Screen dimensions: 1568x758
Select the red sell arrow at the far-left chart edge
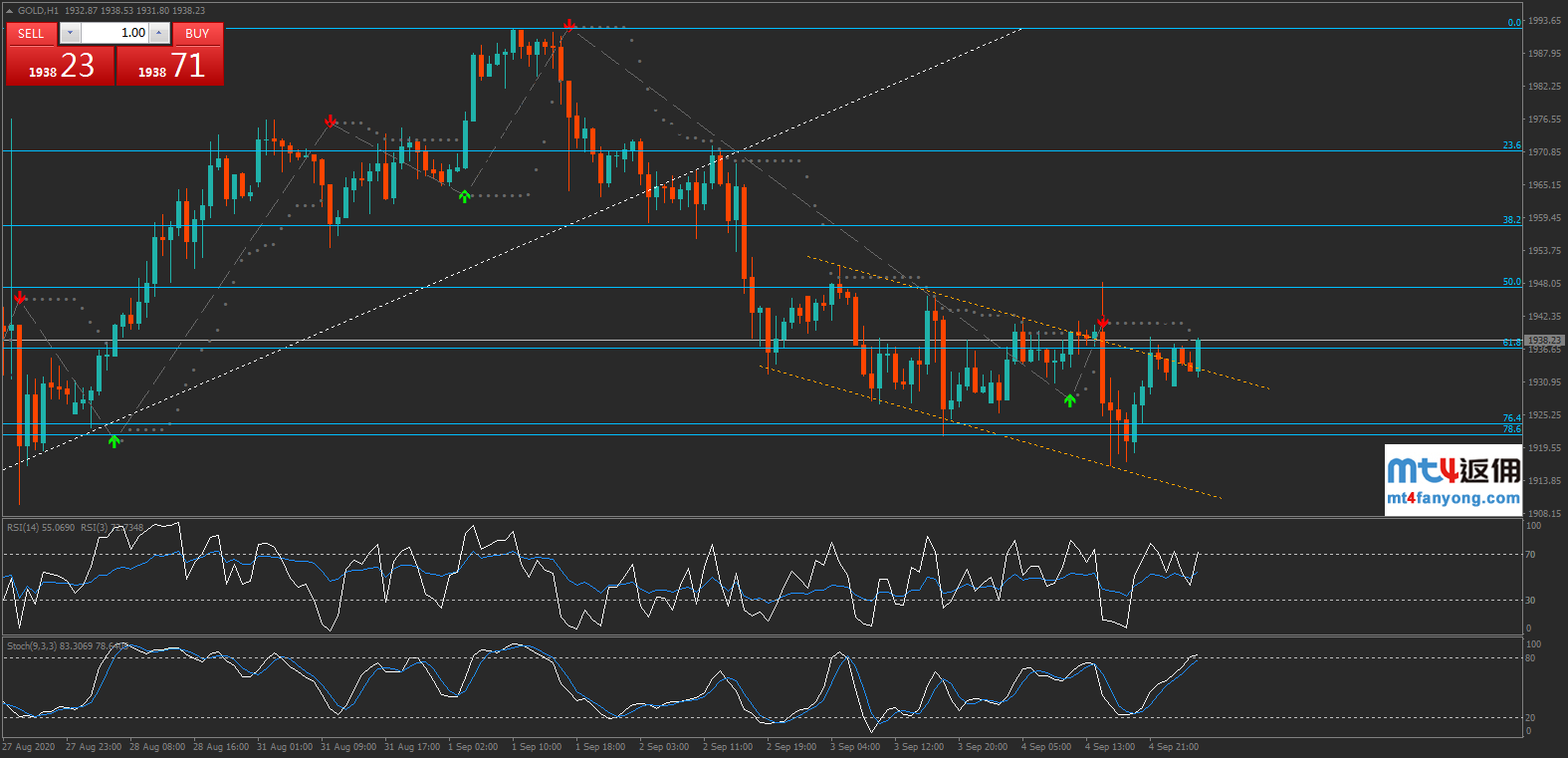pos(20,298)
